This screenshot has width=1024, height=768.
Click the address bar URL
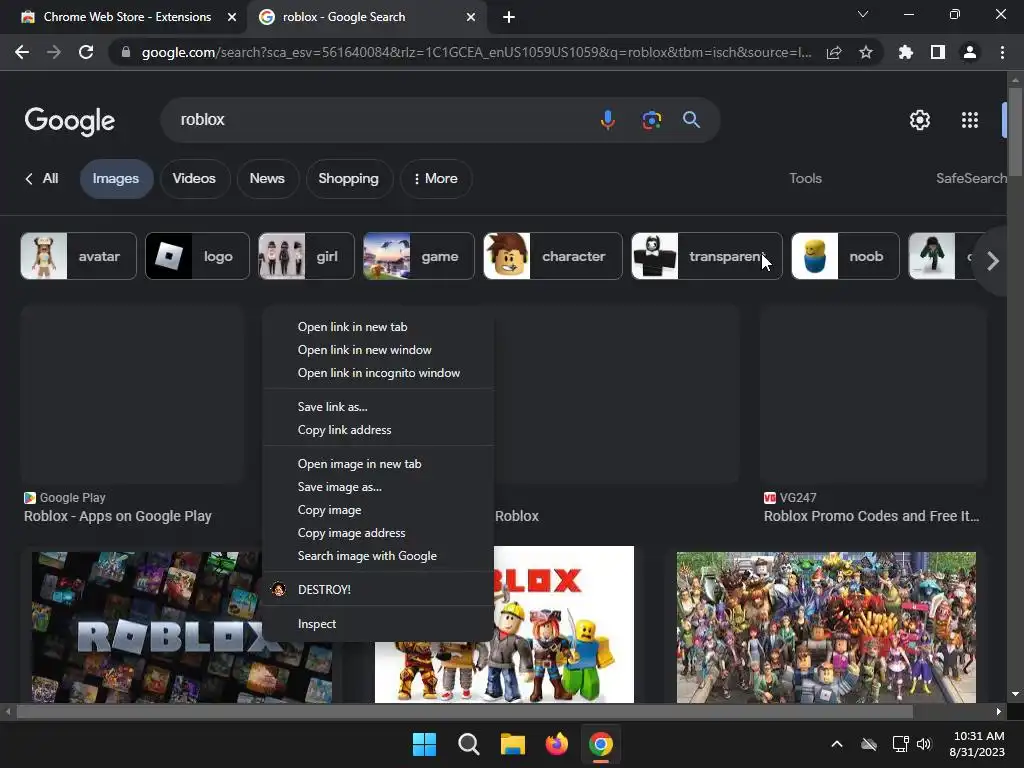pyautogui.click(x=475, y=52)
